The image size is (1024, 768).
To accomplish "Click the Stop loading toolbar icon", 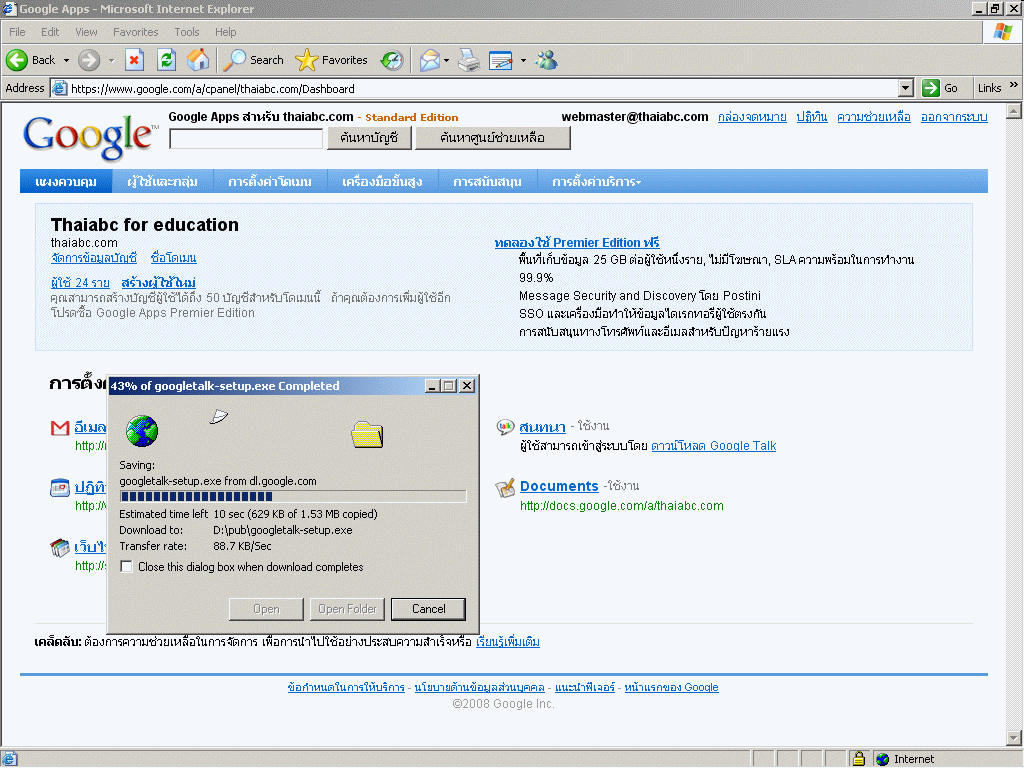I will click(135, 60).
